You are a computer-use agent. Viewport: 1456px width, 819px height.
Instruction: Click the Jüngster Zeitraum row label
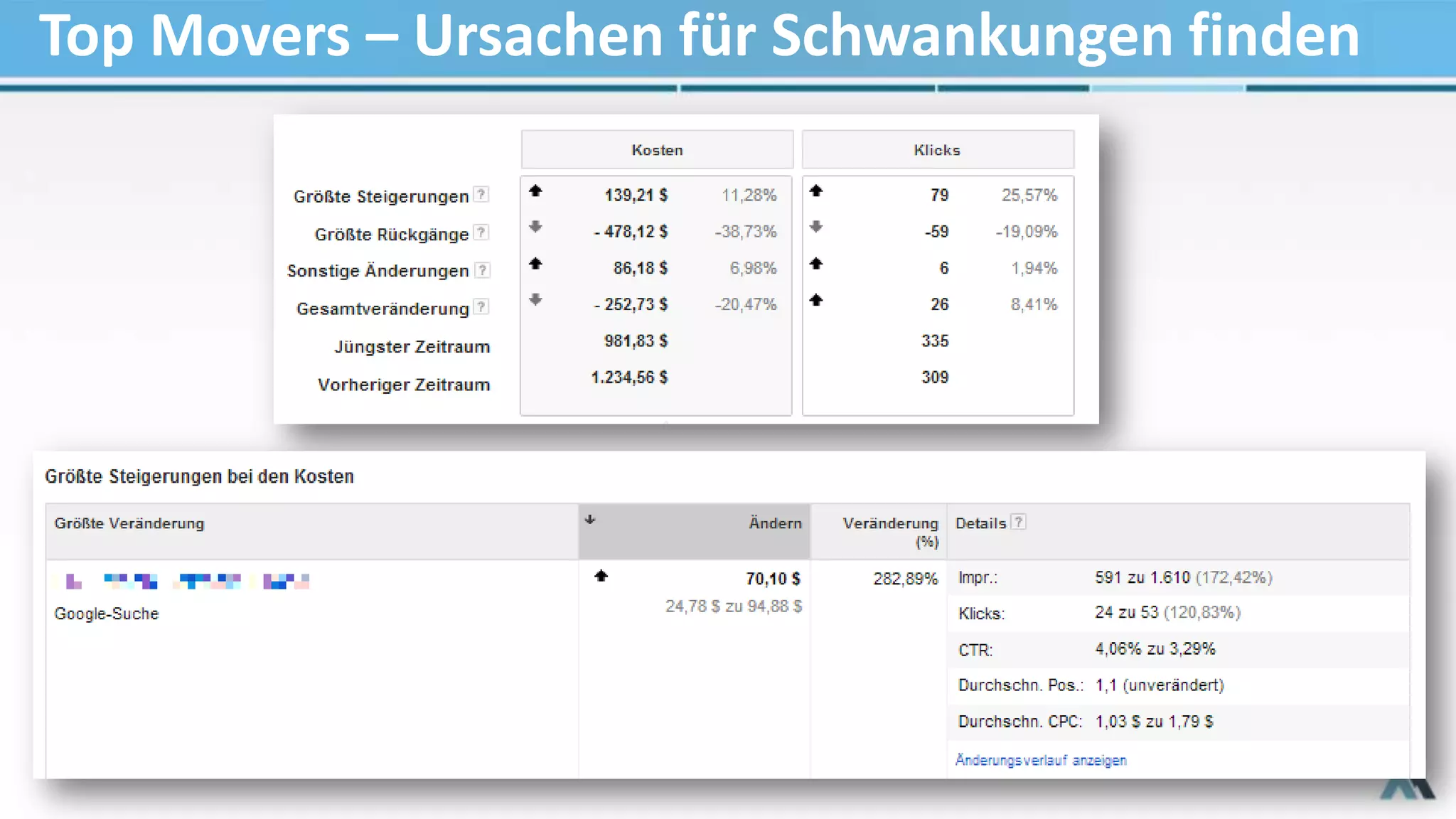(412, 347)
